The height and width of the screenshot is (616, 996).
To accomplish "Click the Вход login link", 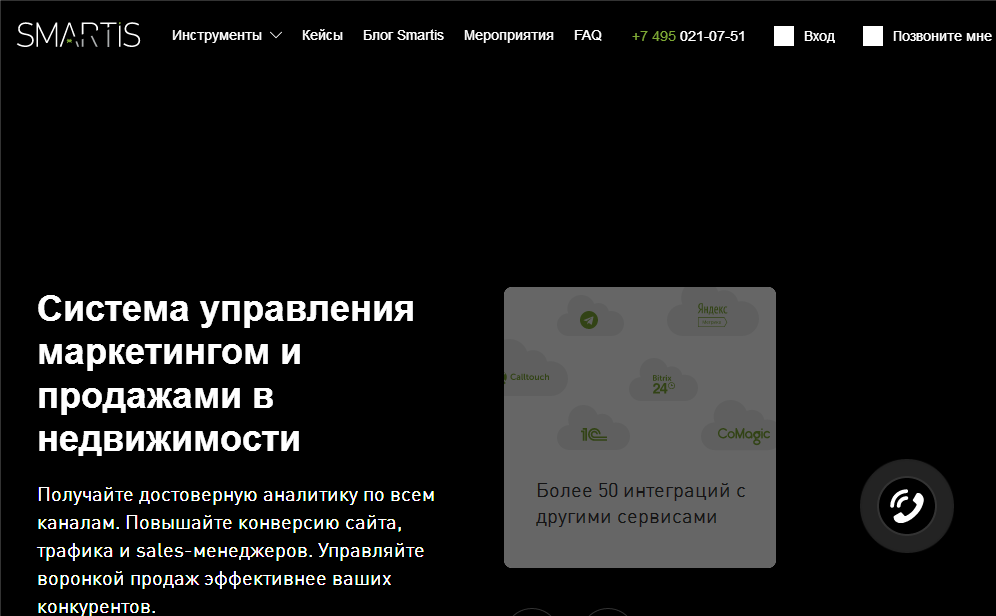I will click(819, 36).
